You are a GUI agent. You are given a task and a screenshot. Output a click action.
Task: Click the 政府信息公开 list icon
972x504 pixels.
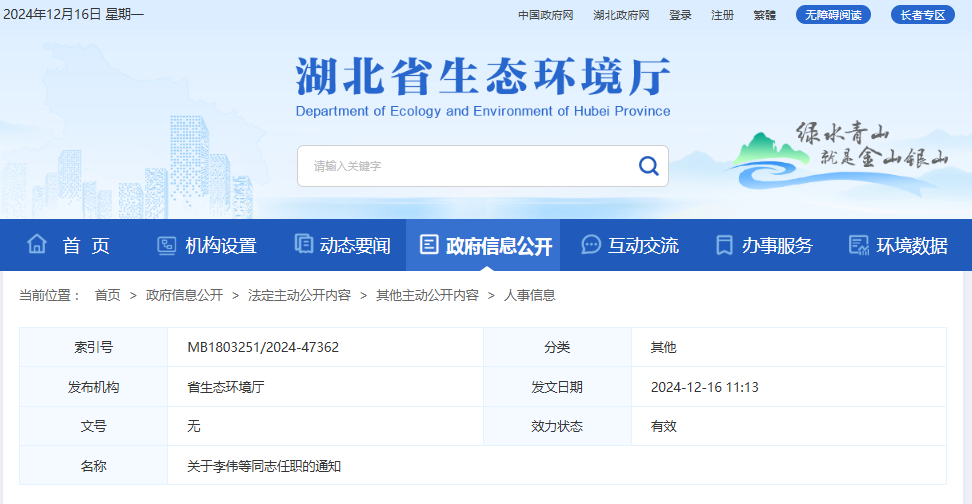tap(429, 245)
